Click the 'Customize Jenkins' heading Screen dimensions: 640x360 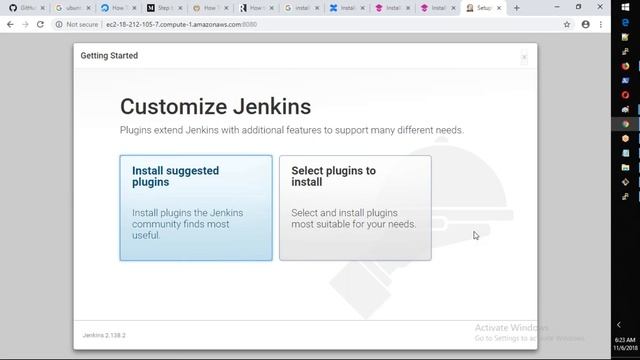tap(216, 107)
